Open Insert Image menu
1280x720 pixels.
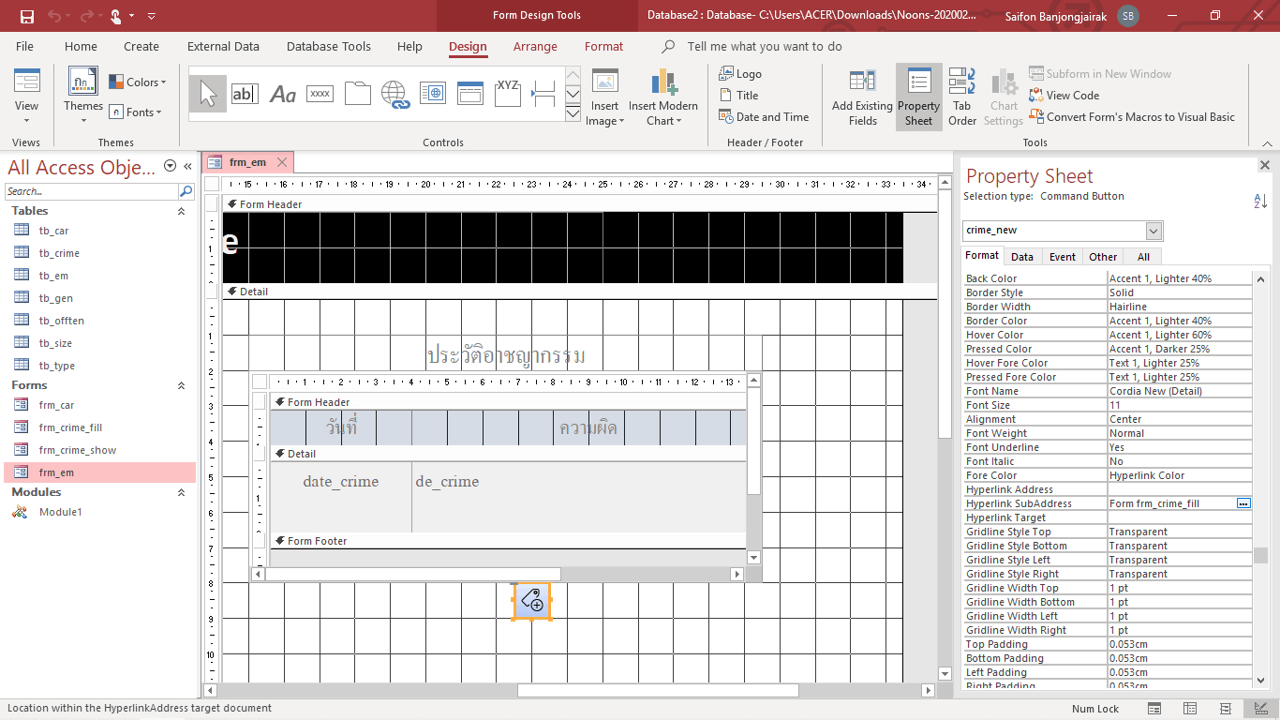[605, 98]
